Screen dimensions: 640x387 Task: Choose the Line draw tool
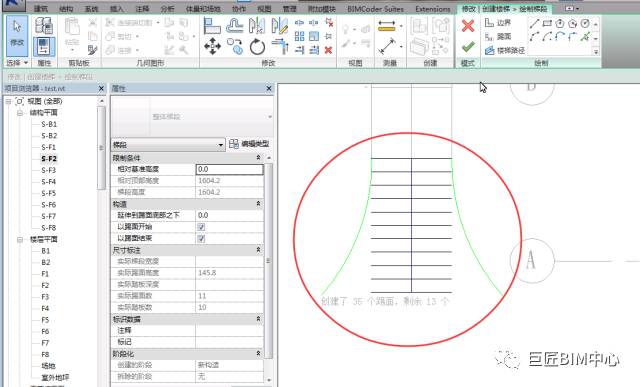point(534,24)
